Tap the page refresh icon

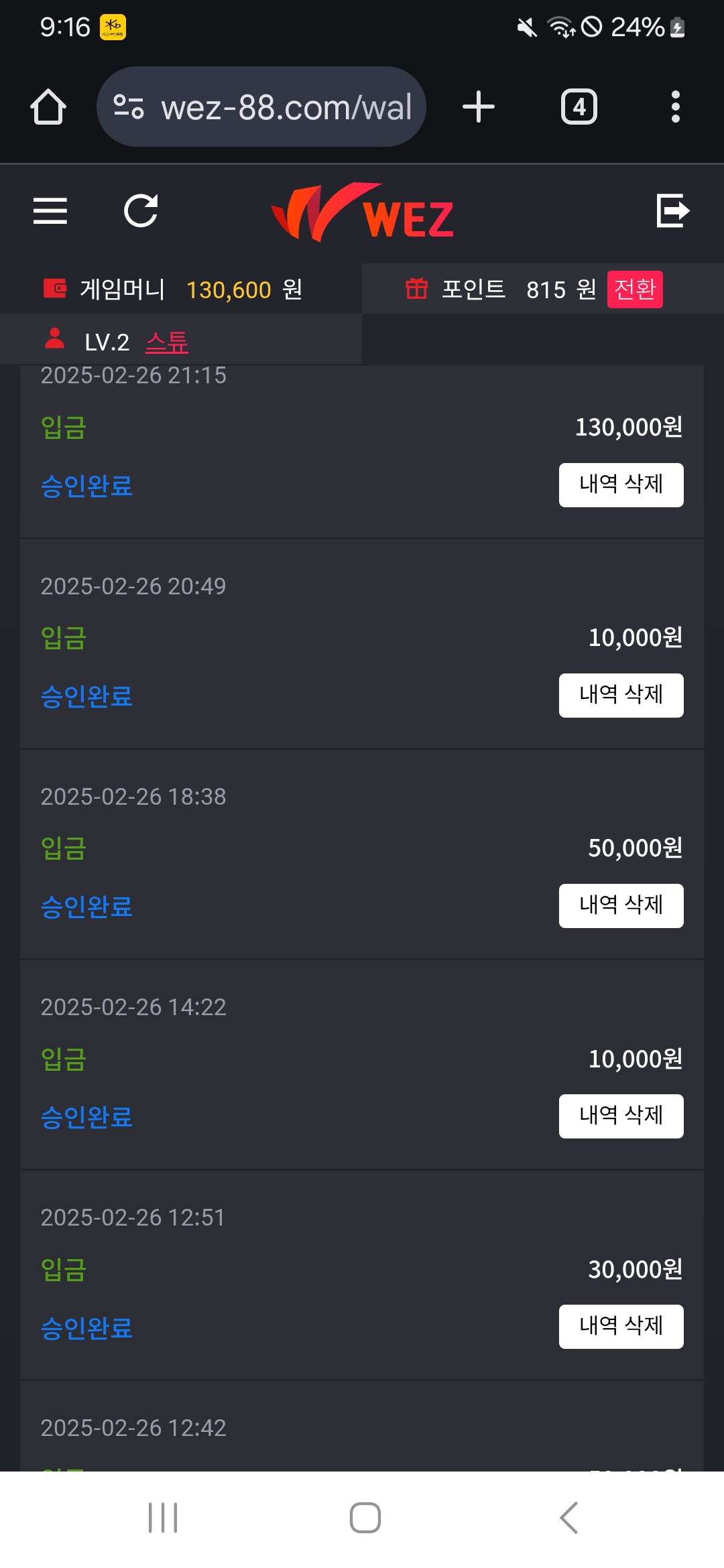click(x=141, y=211)
